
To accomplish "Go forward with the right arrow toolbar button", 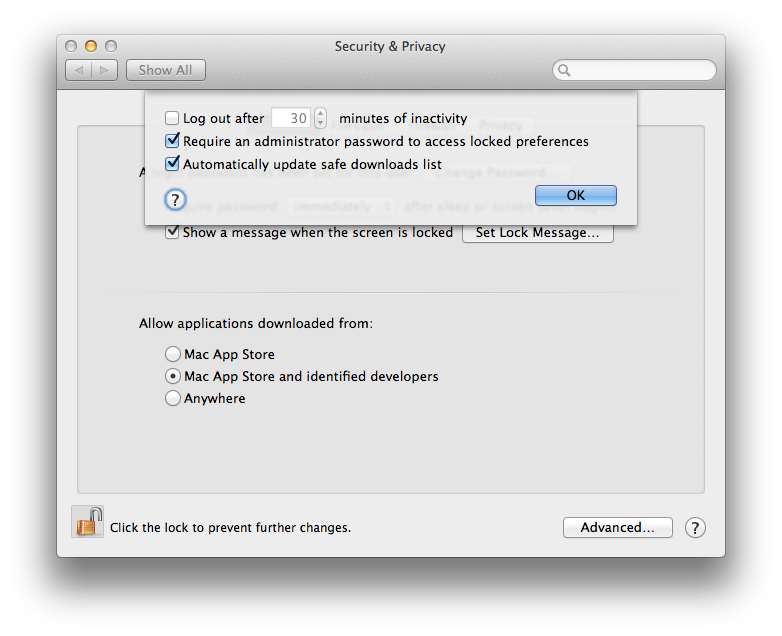I will (104, 70).
